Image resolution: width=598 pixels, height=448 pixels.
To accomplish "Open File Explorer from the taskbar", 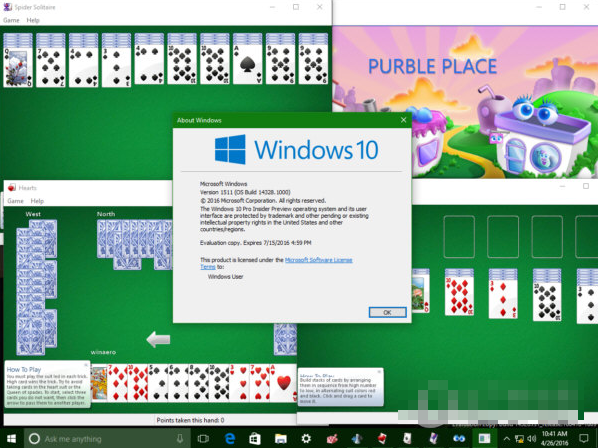I will [280, 438].
